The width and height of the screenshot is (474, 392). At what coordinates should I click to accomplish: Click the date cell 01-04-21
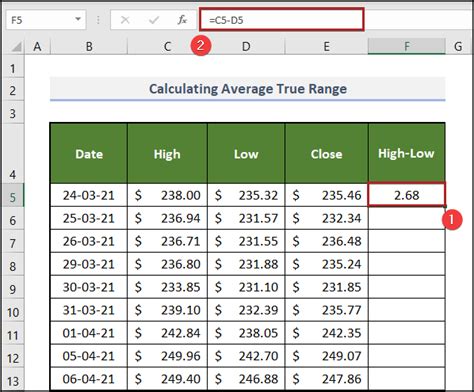click(89, 333)
